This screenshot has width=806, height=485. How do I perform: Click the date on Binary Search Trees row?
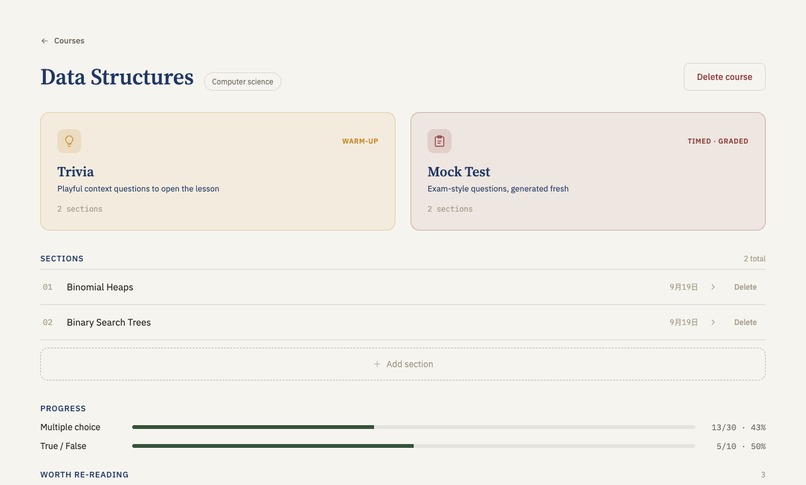683,322
